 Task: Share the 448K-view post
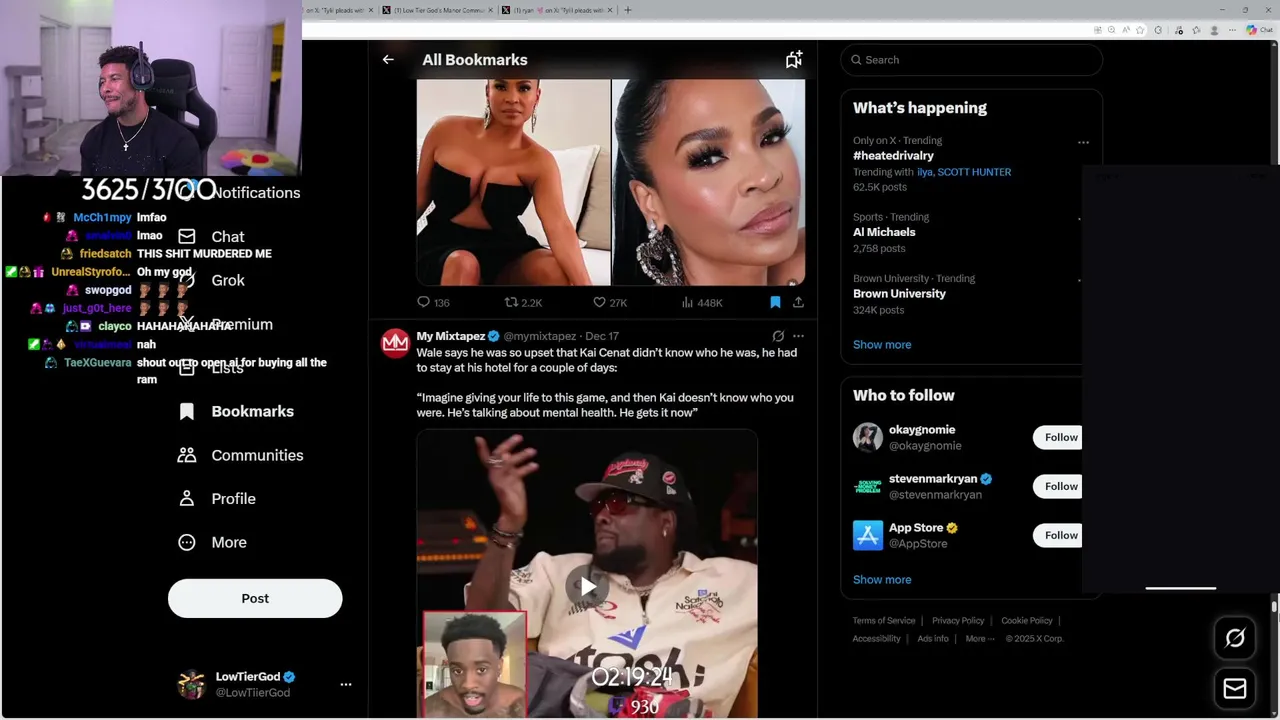[x=798, y=302]
